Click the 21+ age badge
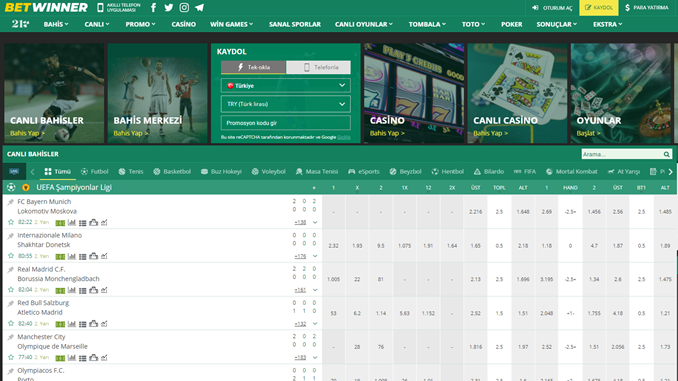Viewport: 678px width, 381px height. tap(20, 24)
